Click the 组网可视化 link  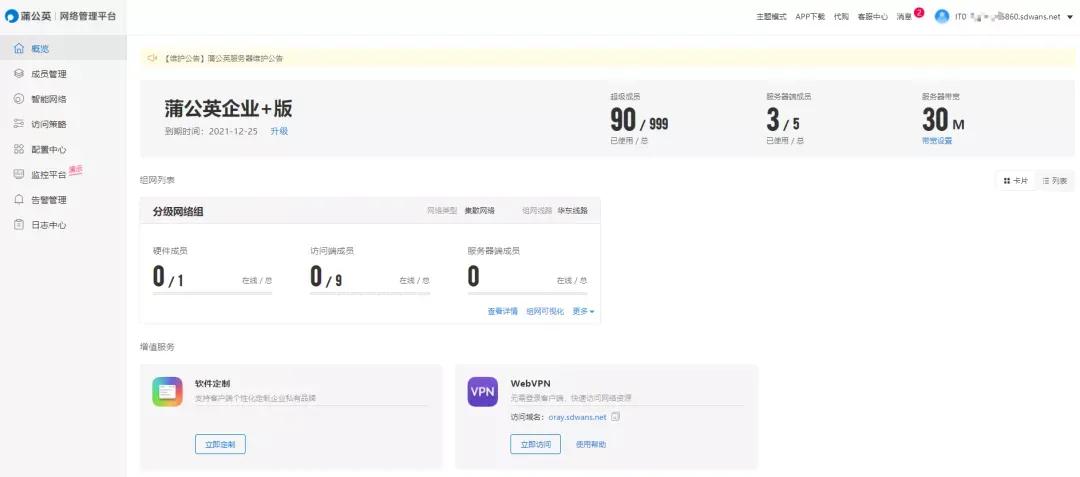pos(546,312)
